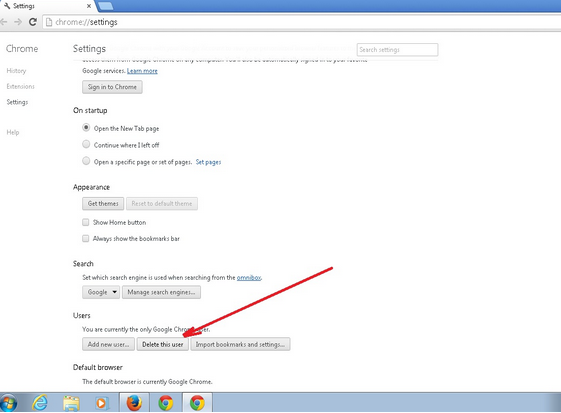Click Sign in to Chrome button
Image resolution: width=561 pixels, height=413 pixels.
point(112,87)
